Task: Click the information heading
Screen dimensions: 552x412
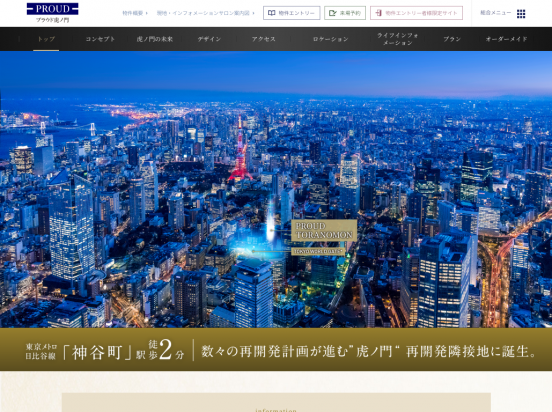Action: pyautogui.click(x=276, y=410)
